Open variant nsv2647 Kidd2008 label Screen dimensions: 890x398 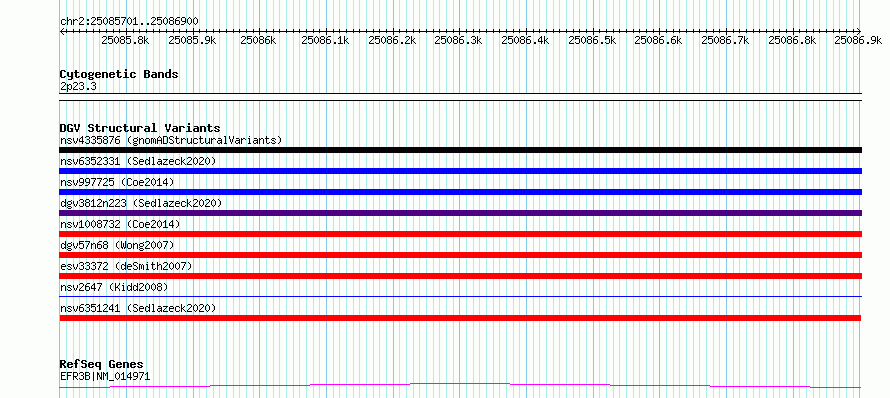pyautogui.click(x=114, y=287)
